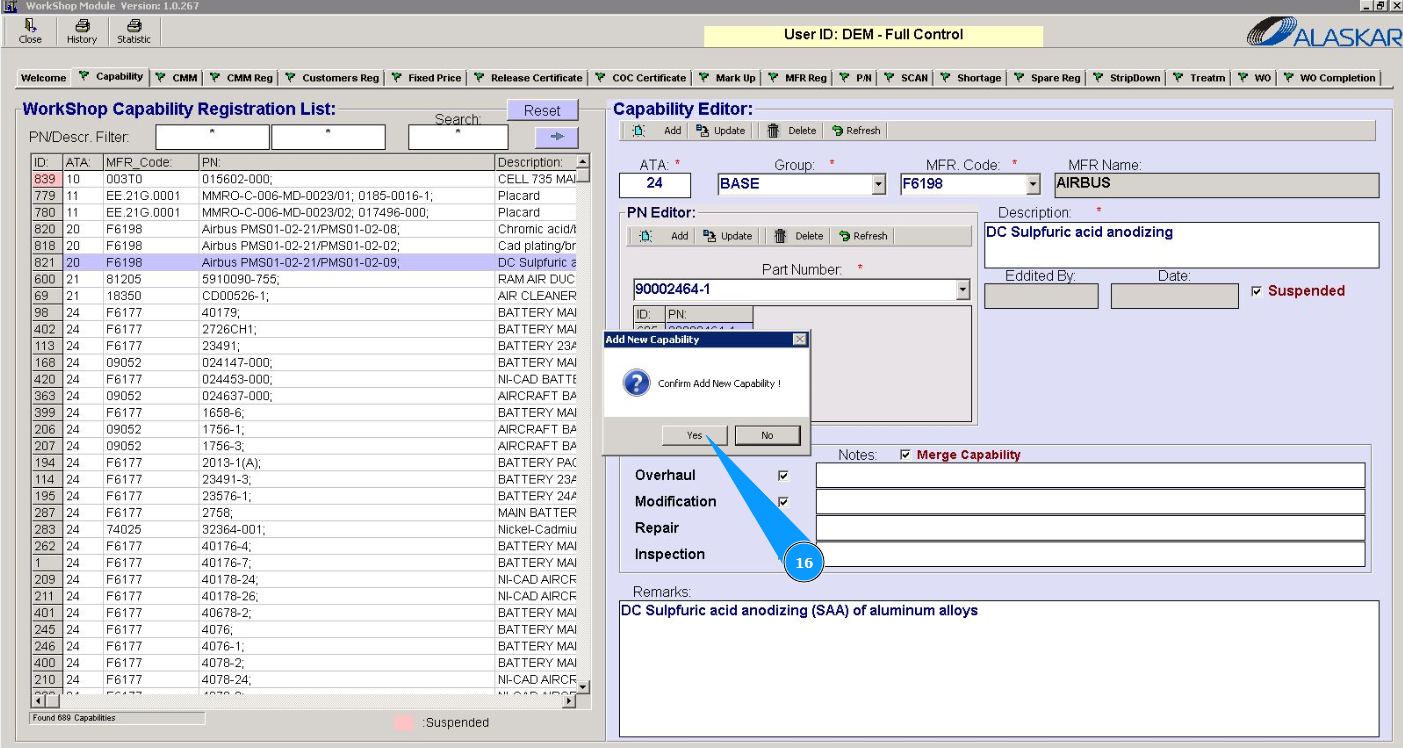Click Refresh in PN Editor toolbar

point(863,236)
